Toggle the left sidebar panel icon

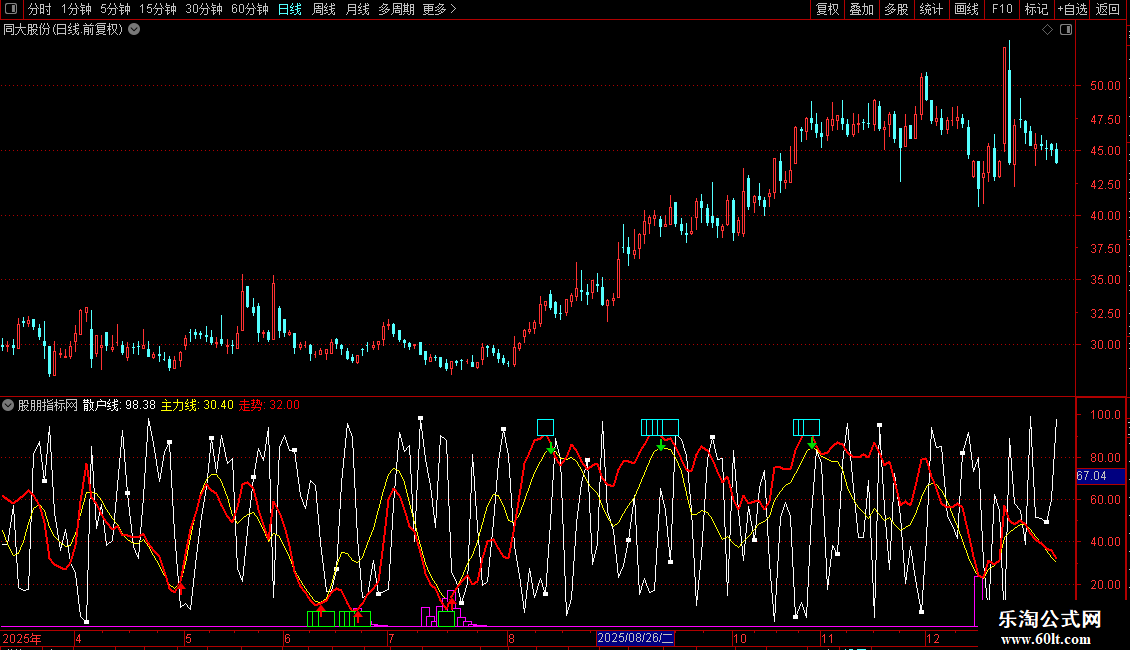pyautogui.click(x=11, y=9)
